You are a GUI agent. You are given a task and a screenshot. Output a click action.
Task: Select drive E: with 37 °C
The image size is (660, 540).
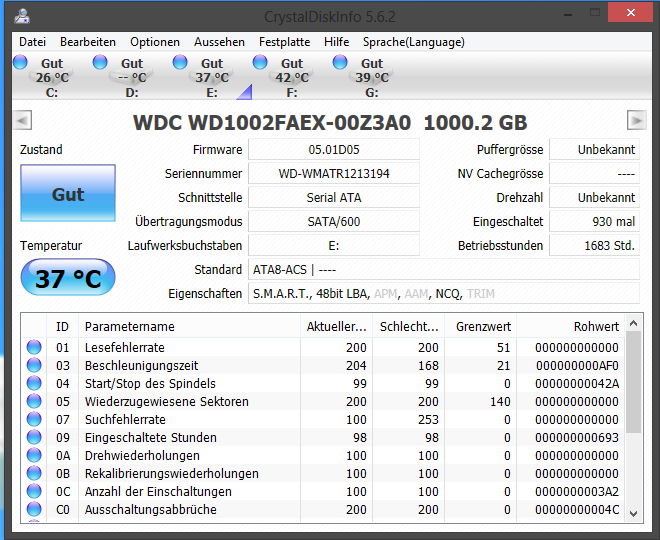click(x=212, y=78)
